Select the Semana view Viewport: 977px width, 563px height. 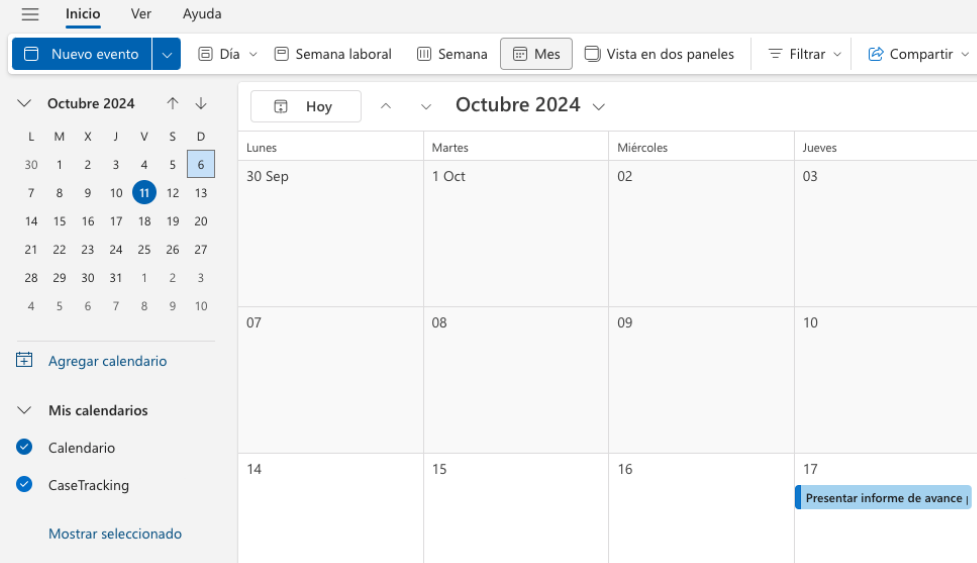[452, 54]
